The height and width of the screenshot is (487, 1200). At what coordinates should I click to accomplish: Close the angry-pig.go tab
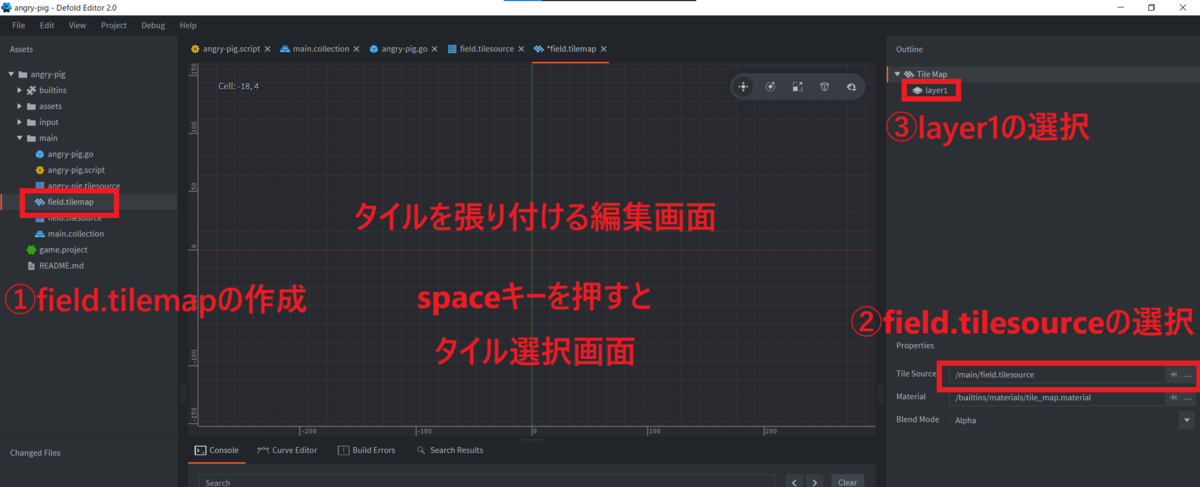[x=435, y=49]
